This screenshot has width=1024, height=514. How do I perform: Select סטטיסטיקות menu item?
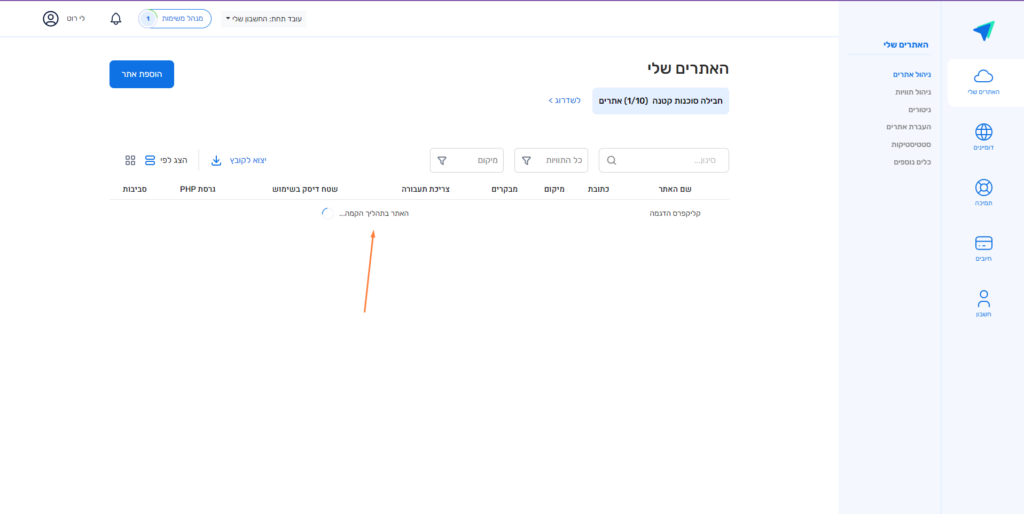click(x=911, y=144)
